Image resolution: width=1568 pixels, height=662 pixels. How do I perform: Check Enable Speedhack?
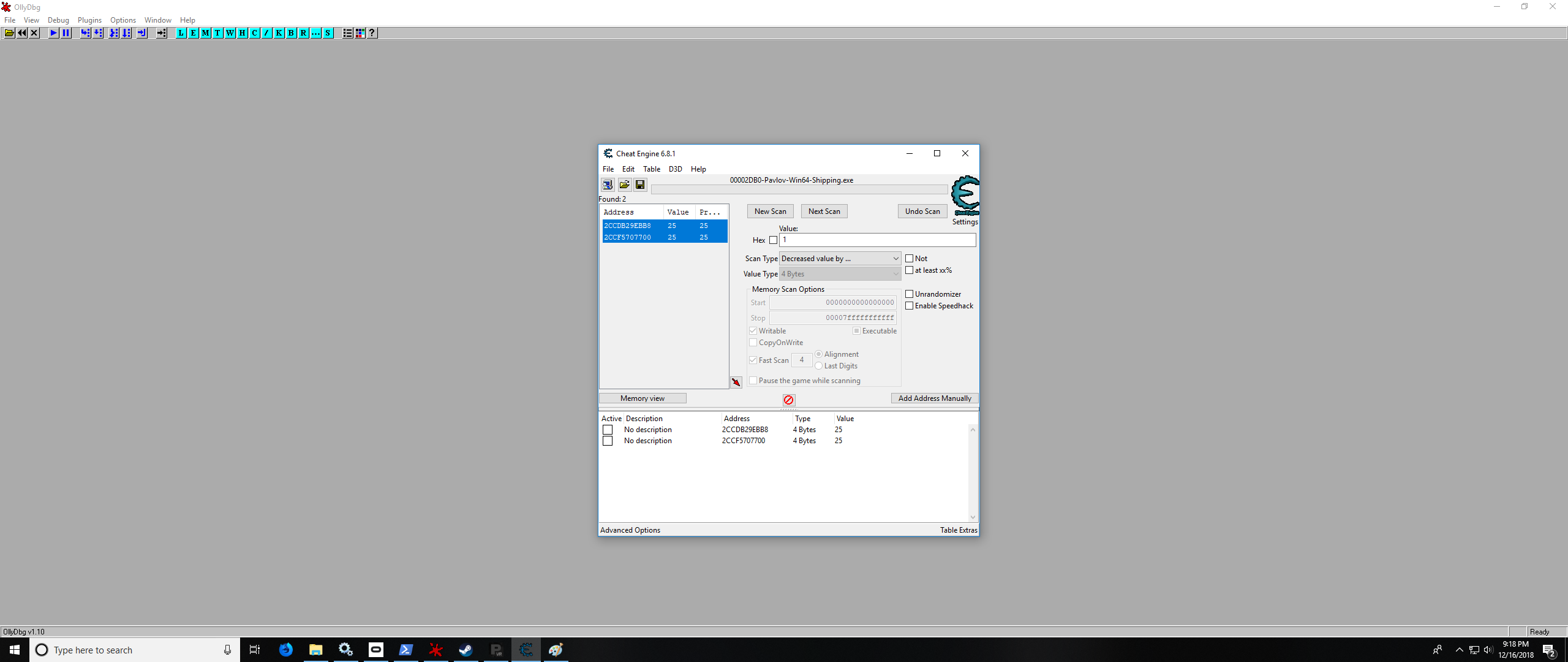click(910, 306)
